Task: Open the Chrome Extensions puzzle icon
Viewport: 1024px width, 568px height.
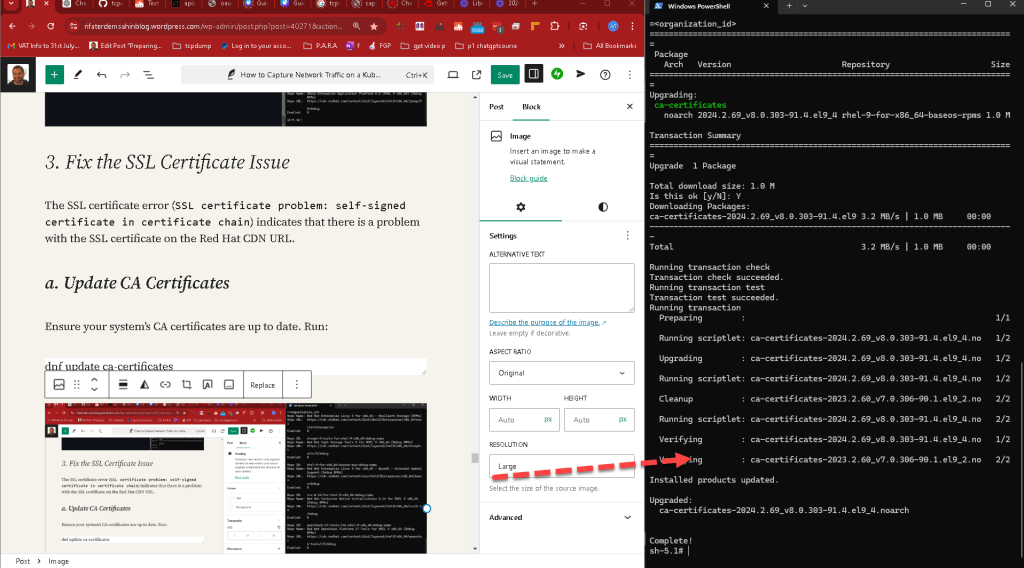Action: click(x=554, y=26)
